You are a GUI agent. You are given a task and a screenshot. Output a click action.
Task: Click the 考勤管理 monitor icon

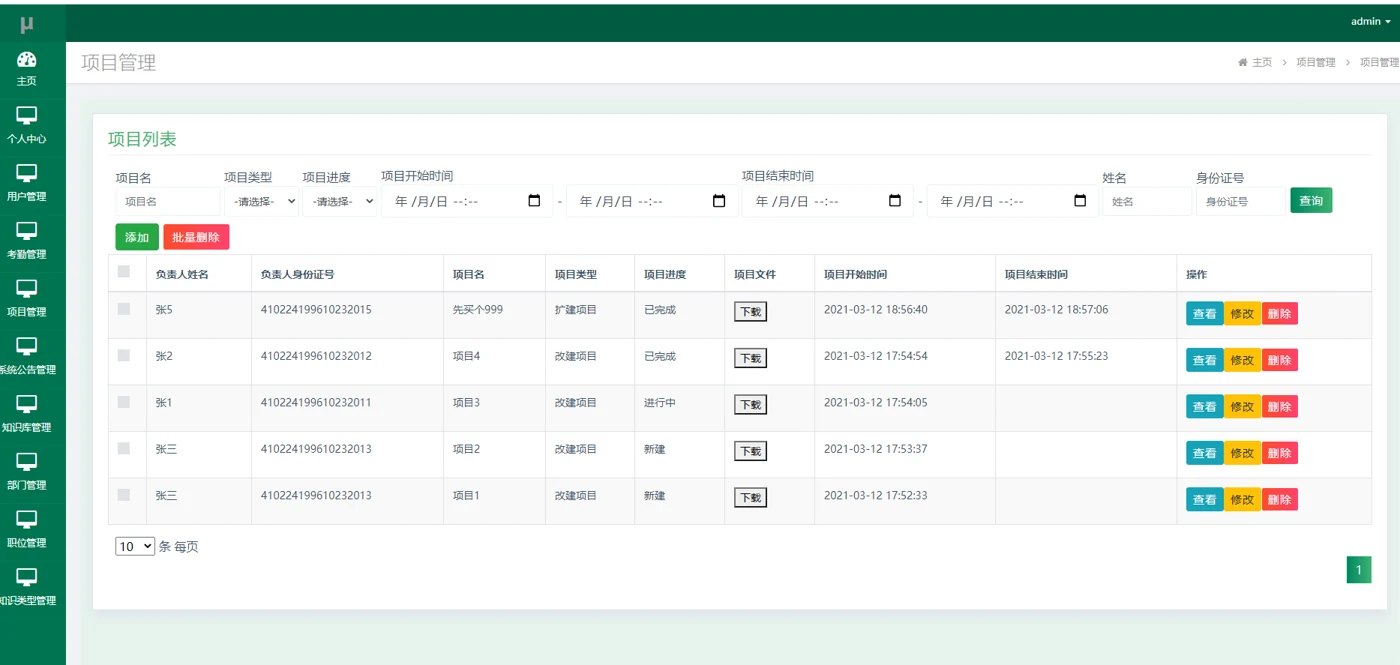point(27,231)
